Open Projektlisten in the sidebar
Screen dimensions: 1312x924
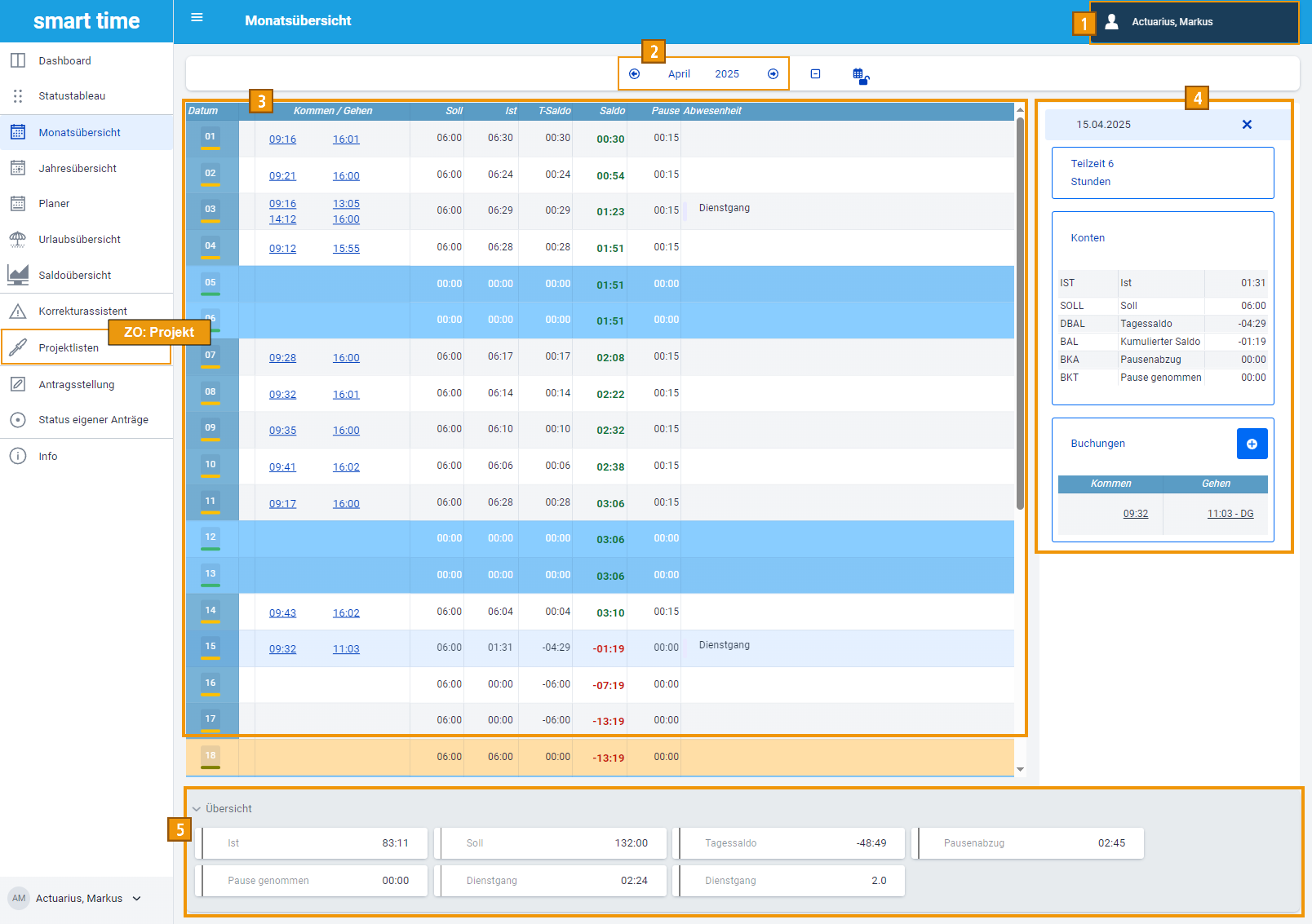[x=69, y=348]
